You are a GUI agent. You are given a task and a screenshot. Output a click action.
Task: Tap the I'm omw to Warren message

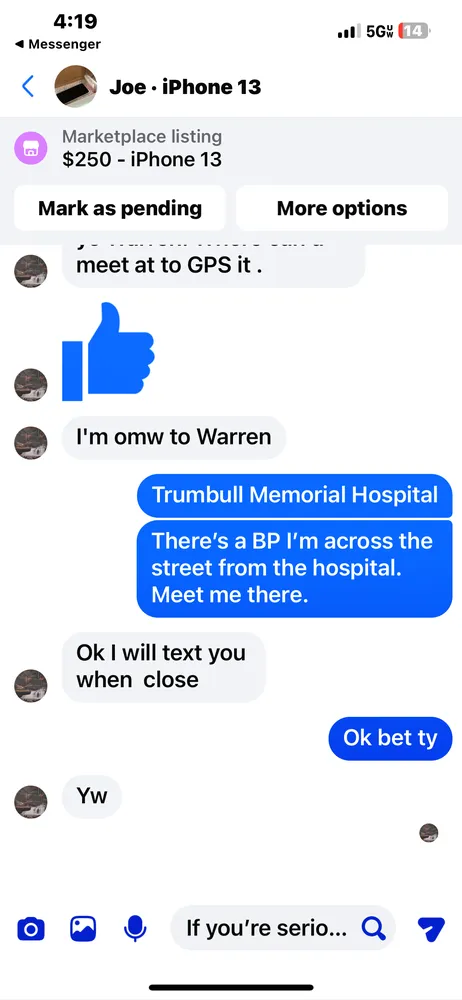[x=174, y=438]
